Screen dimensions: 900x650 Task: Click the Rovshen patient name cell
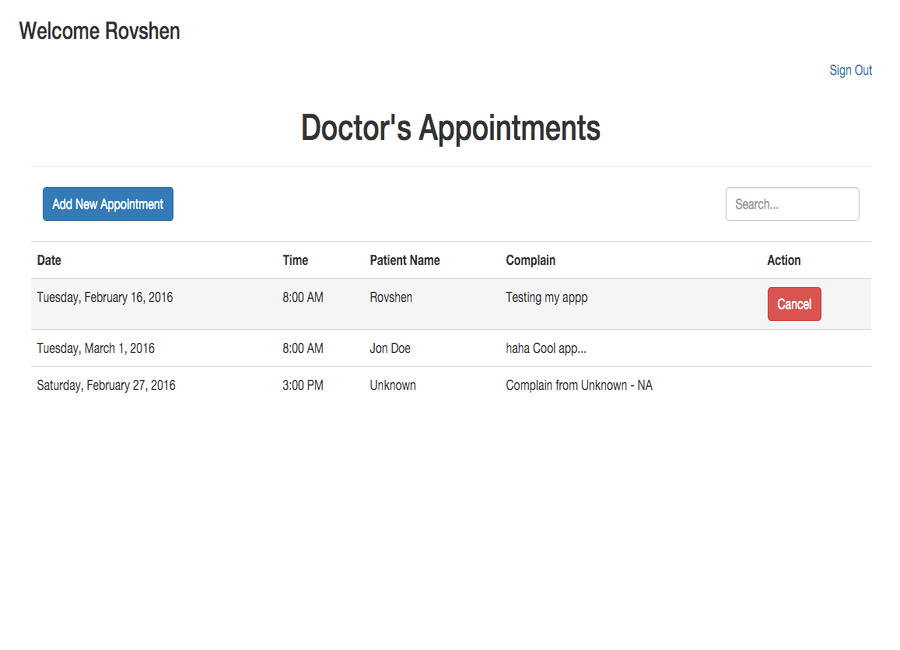tap(391, 297)
